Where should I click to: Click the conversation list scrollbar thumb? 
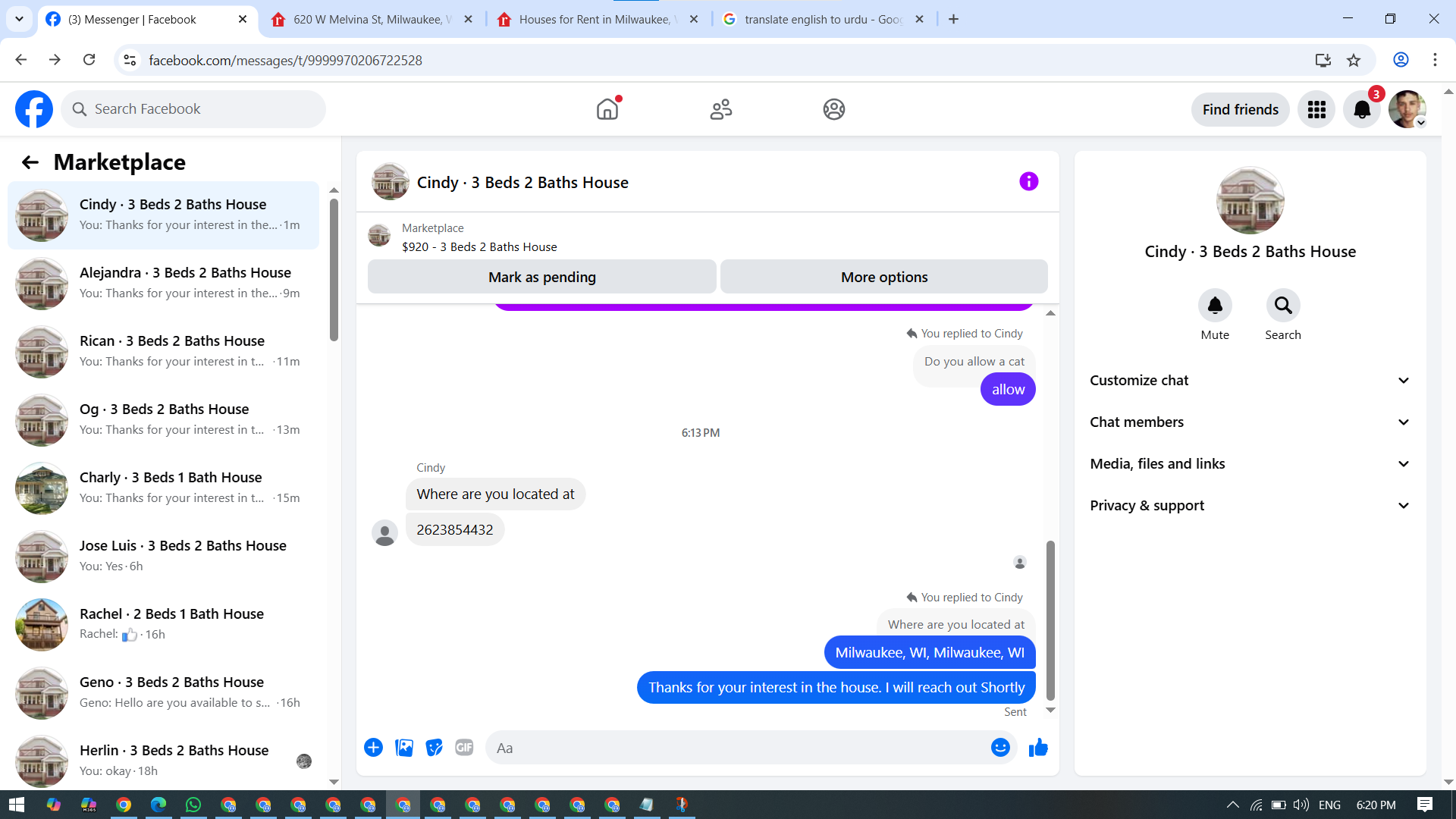click(334, 269)
